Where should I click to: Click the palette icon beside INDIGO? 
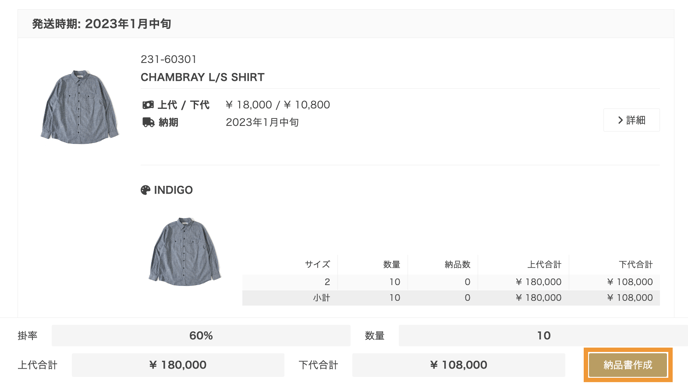click(x=145, y=190)
